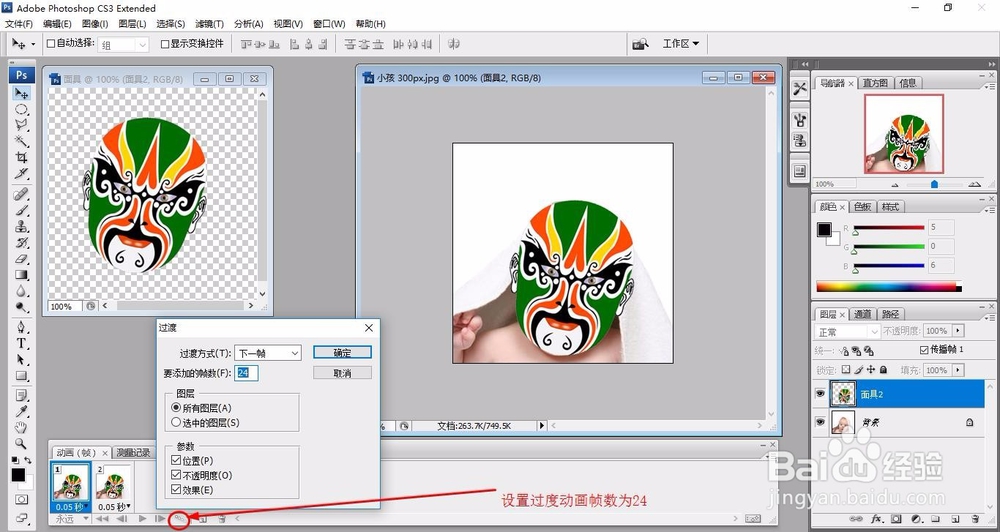Open the frame 1 delay 0.05 秒 menu
1000x532 pixels.
point(70,506)
